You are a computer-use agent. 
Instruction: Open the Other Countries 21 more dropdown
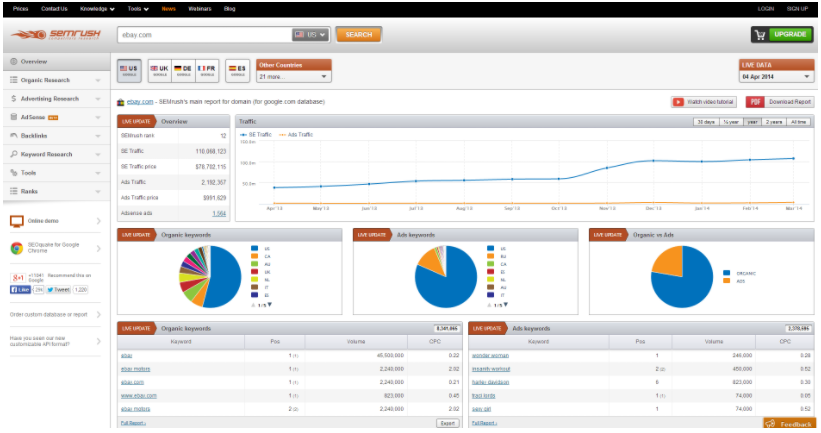click(x=294, y=76)
